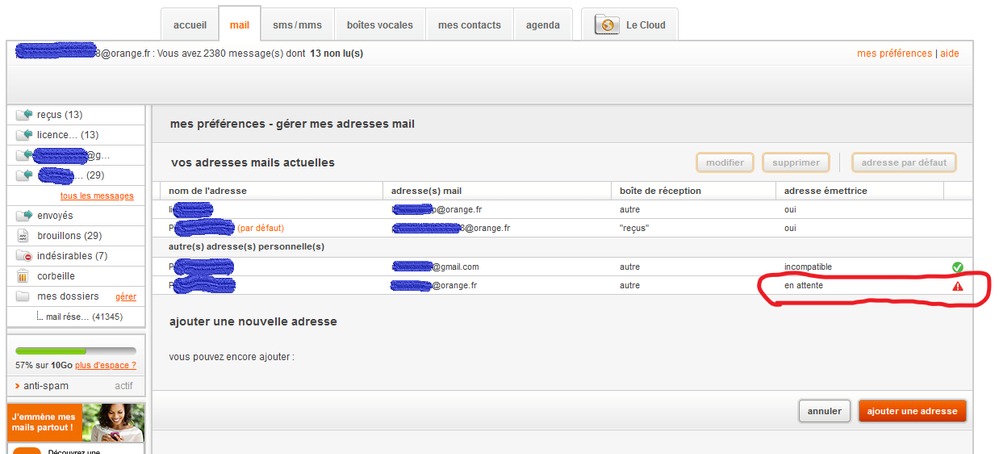Open the mes préférences link
Image resolution: width=999 pixels, height=454 pixels.
point(894,53)
